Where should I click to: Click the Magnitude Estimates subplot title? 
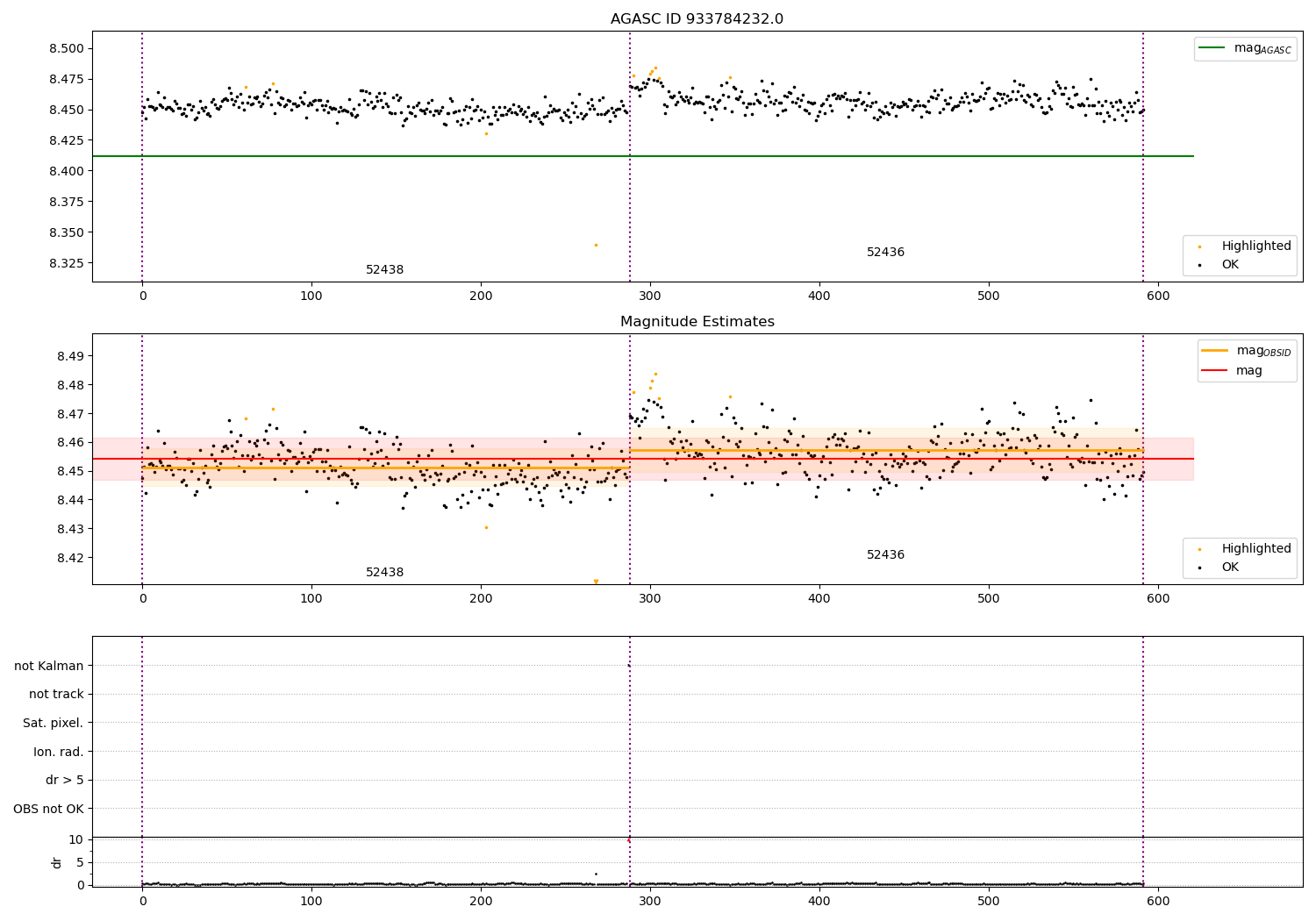[x=697, y=322]
